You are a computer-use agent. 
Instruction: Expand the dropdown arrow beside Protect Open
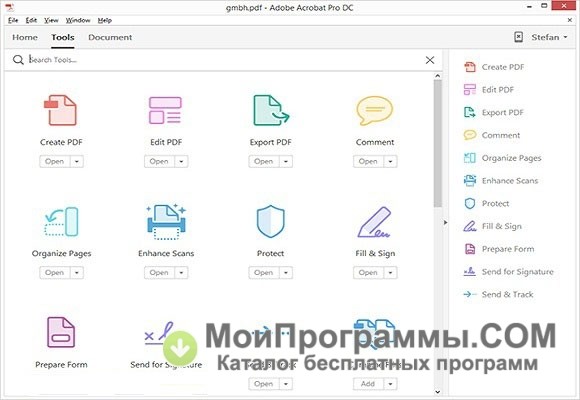pyautogui.click(x=286, y=273)
